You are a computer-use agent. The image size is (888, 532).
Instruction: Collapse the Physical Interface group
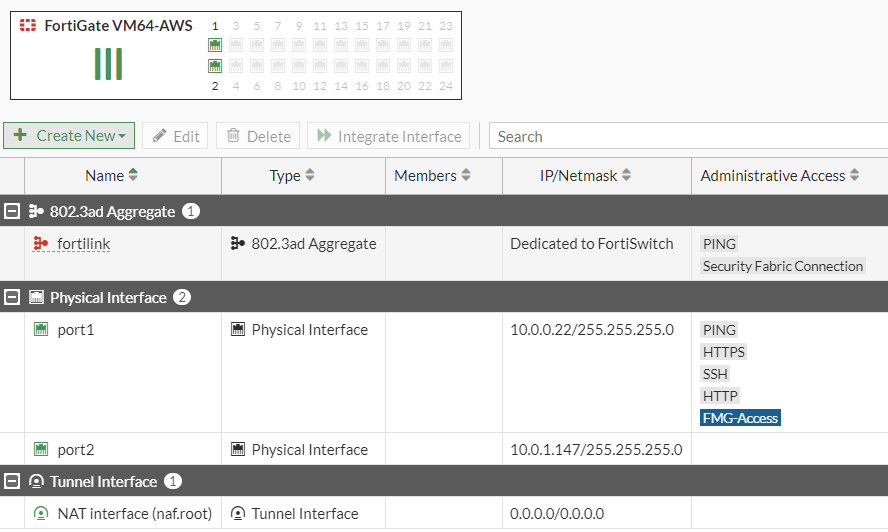tap(12, 297)
